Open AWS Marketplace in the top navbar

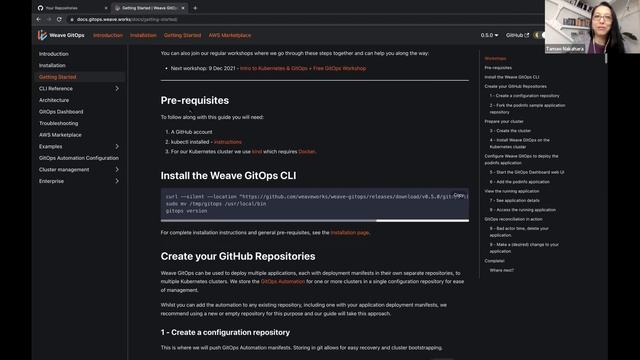point(230,36)
